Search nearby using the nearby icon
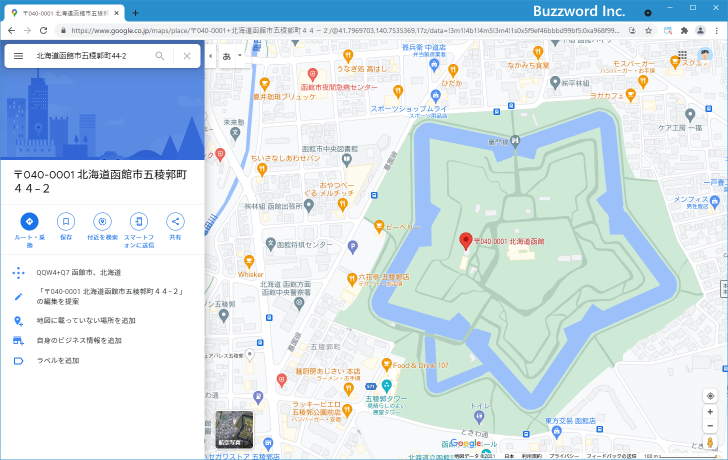 tap(102, 221)
